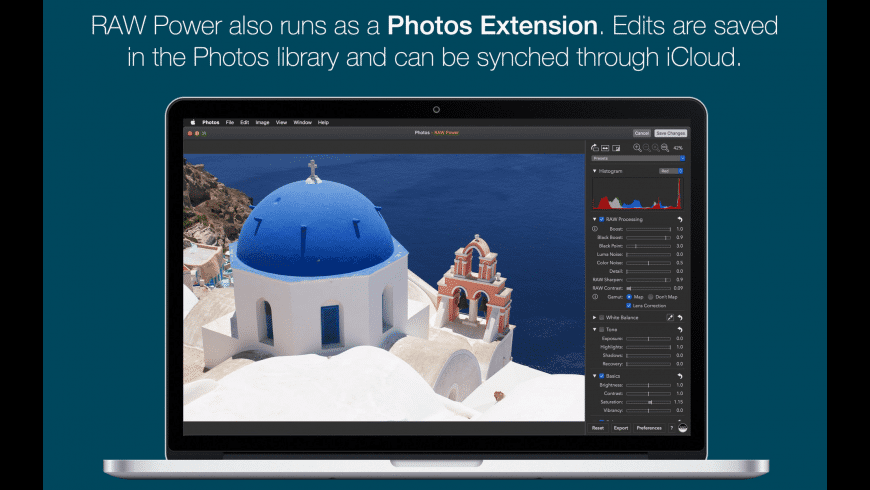Open the Image menu
This screenshot has width=870, height=490.
tap(262, 122)
